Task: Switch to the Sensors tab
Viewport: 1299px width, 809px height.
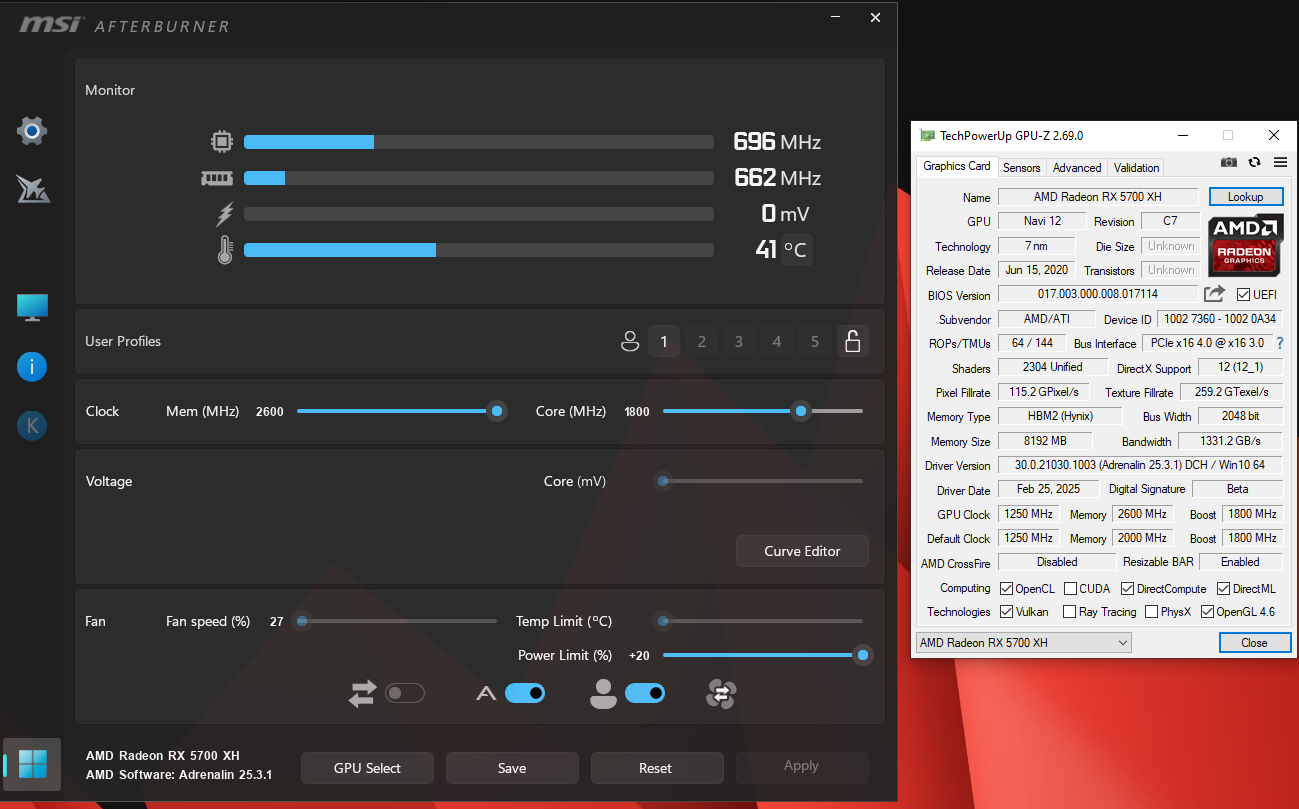Action: point(1022,168)
